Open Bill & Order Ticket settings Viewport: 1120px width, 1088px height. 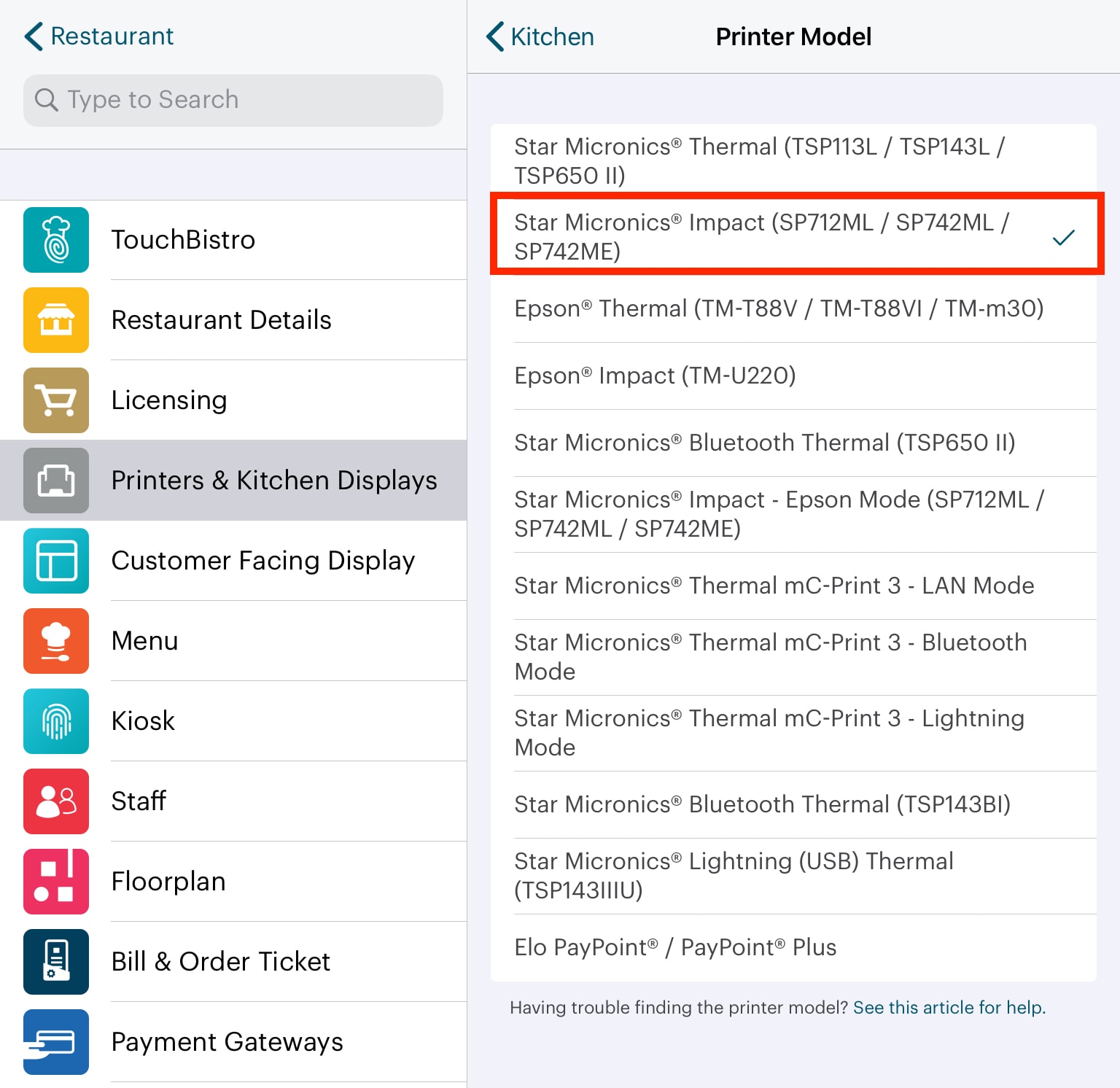(220, 962)
